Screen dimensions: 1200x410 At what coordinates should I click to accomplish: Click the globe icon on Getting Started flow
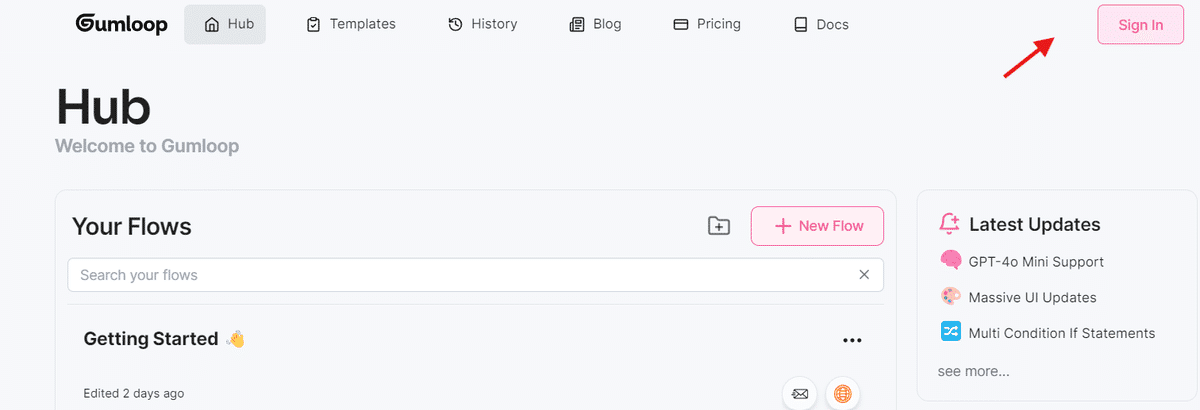click(843, 393)
